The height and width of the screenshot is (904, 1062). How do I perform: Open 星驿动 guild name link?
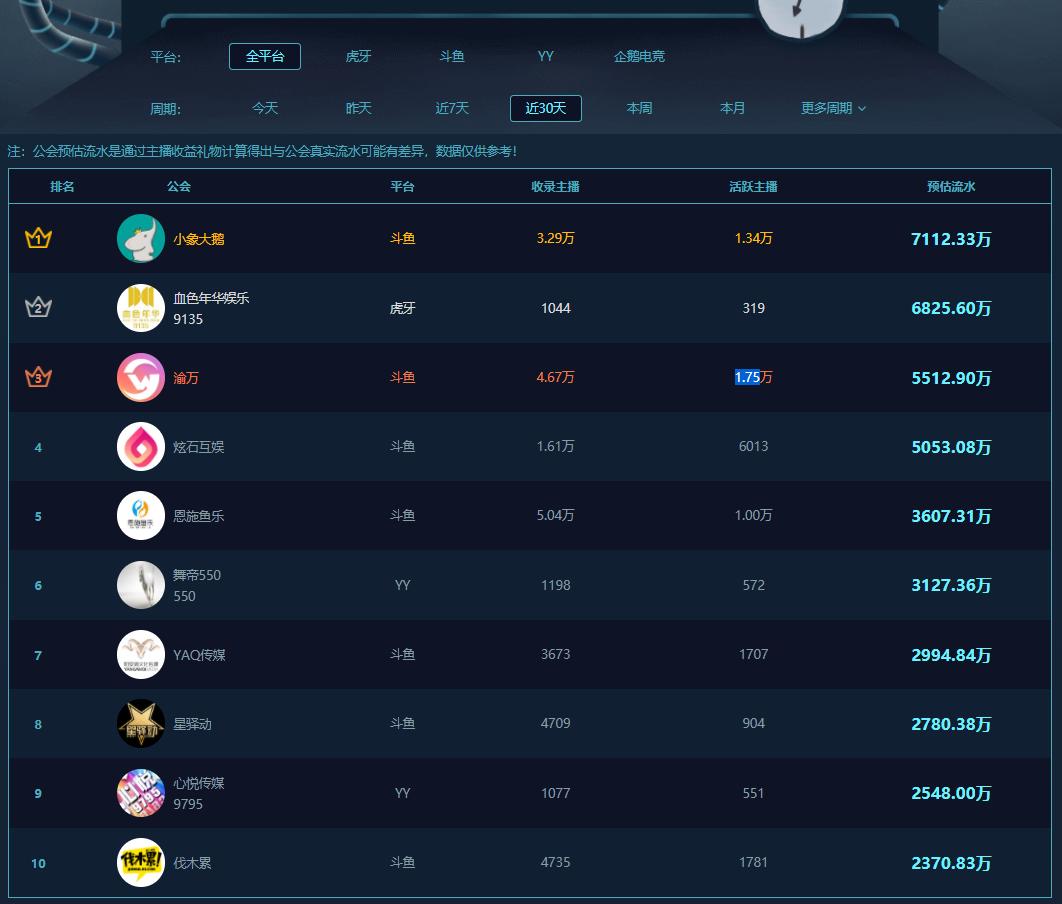tap(192, 724)
